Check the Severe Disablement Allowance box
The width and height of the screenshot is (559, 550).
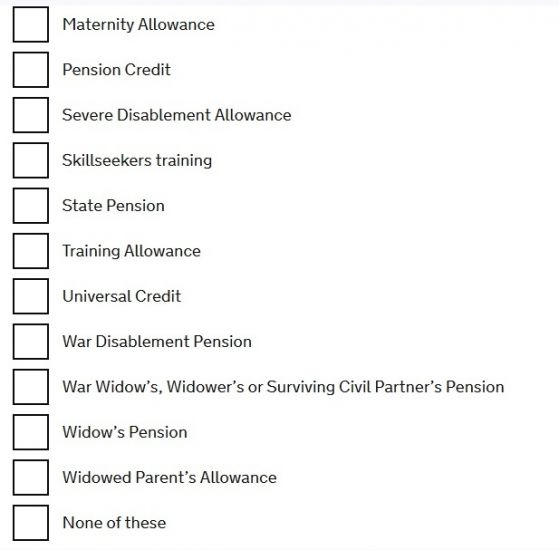coord(31,115)
